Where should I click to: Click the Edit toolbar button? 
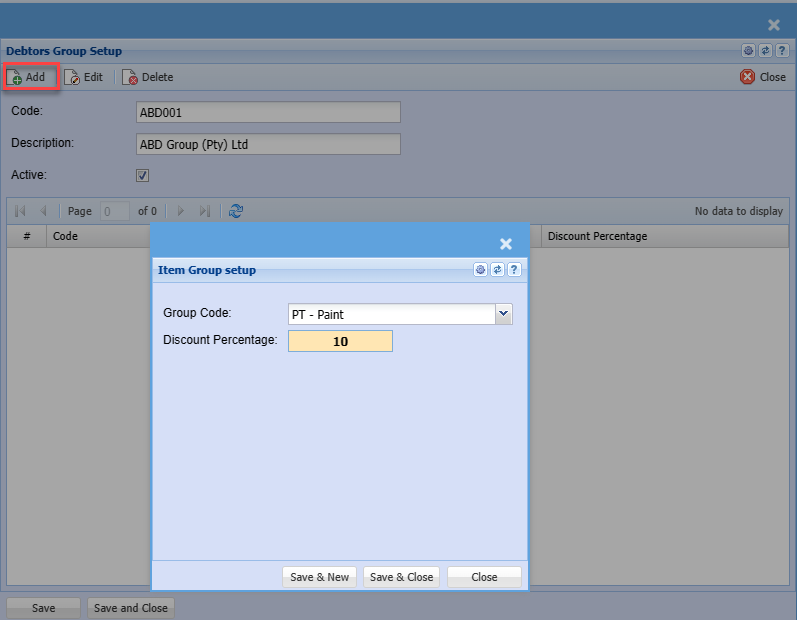click(x=84, y=77)
